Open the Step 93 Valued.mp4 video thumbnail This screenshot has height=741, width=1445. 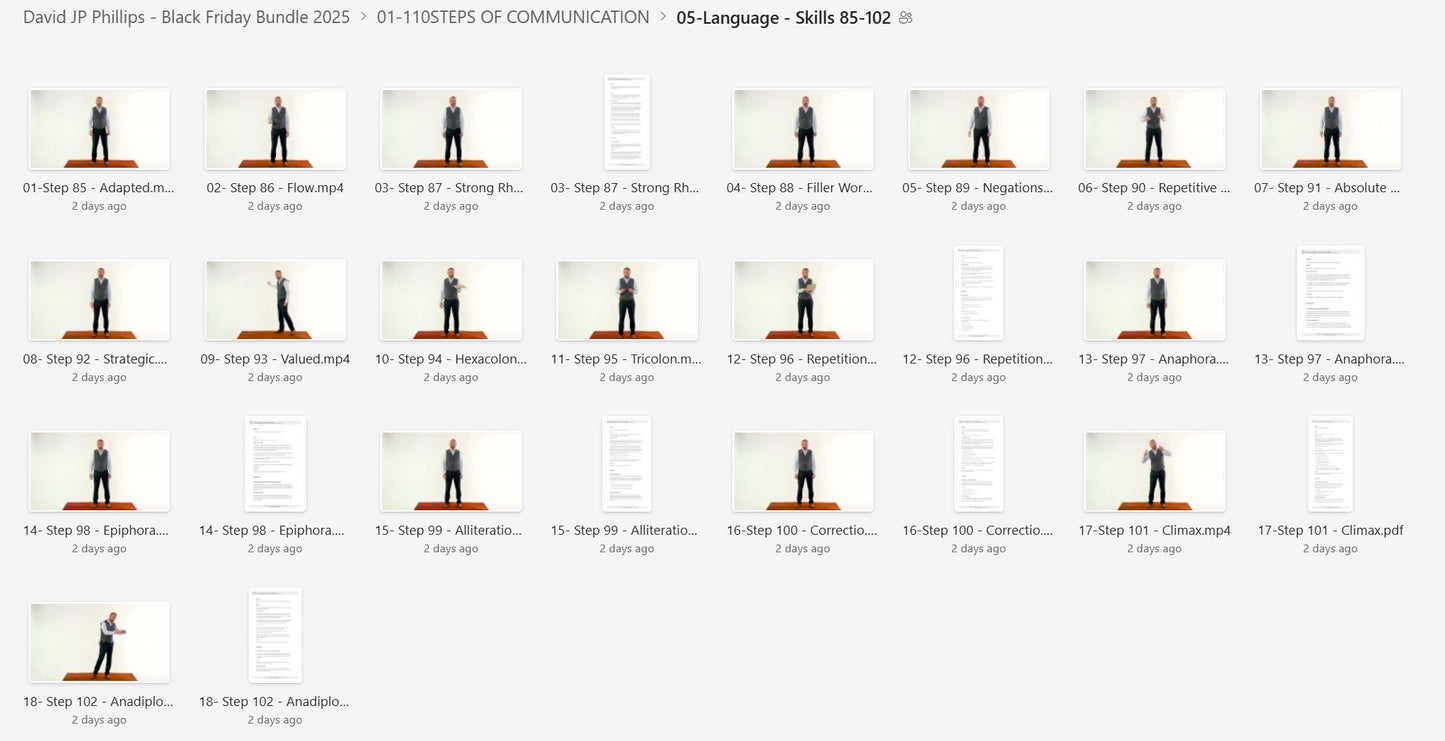(275, 300)
